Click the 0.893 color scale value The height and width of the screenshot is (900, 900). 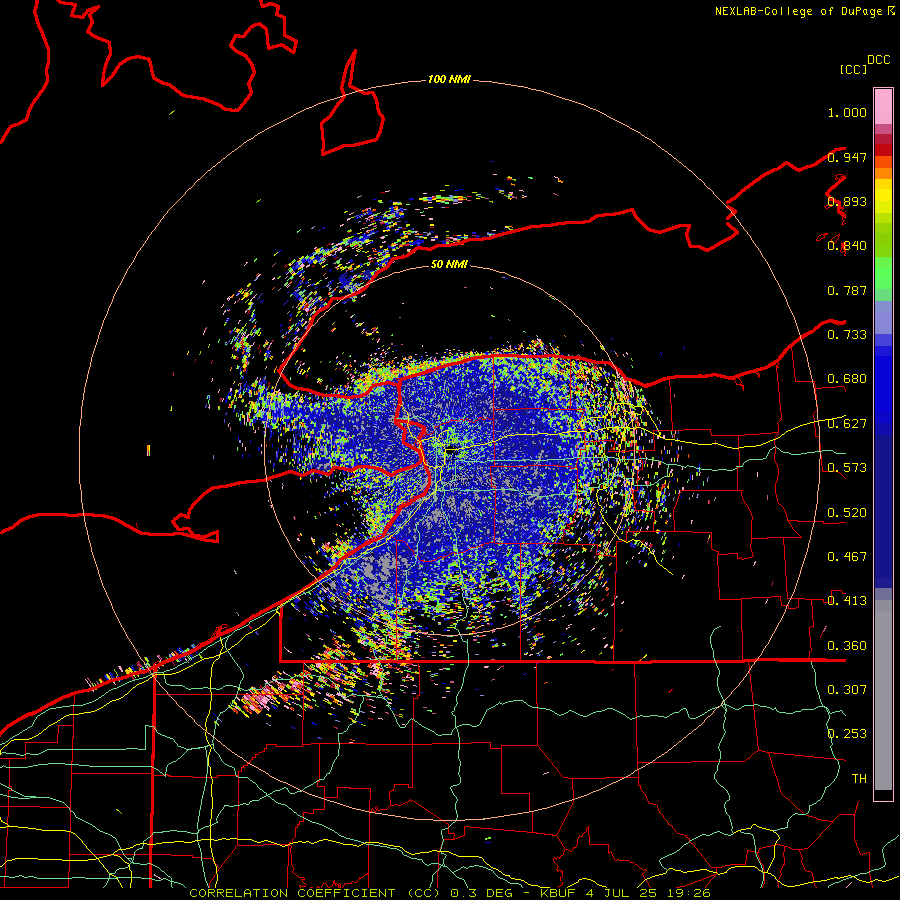click(x=847, y=201)
